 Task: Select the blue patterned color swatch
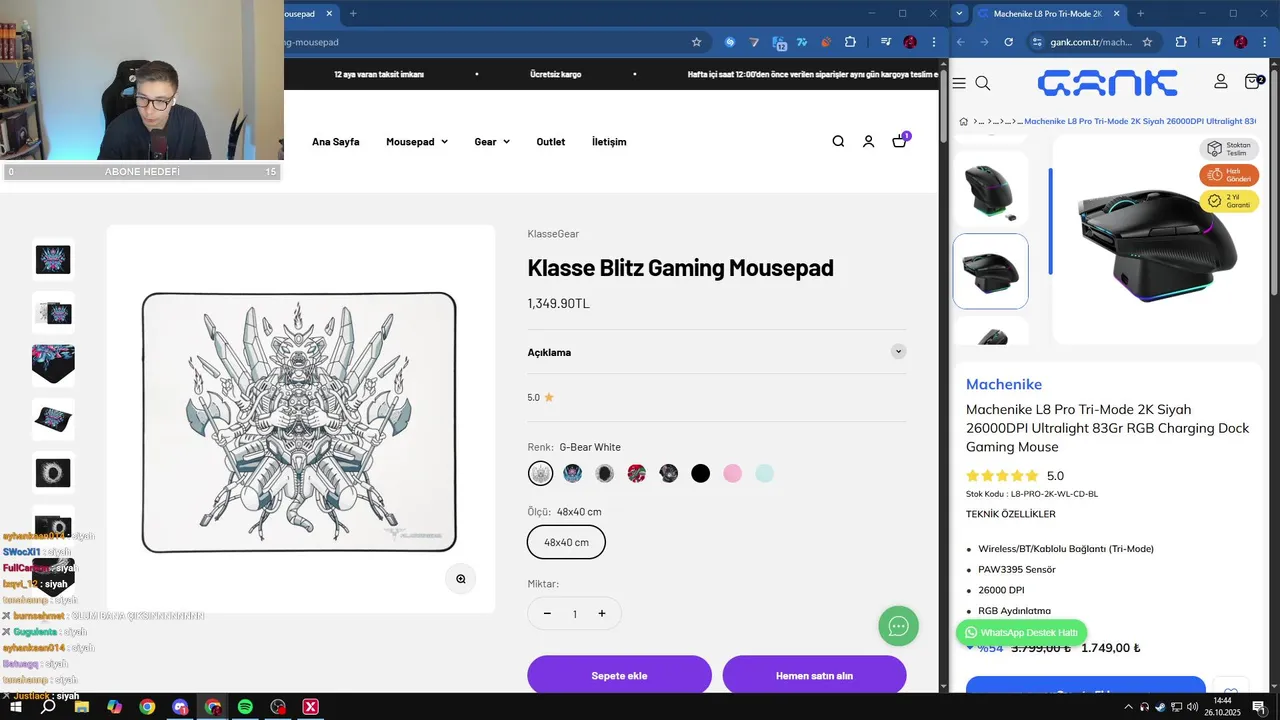(573, 474)
